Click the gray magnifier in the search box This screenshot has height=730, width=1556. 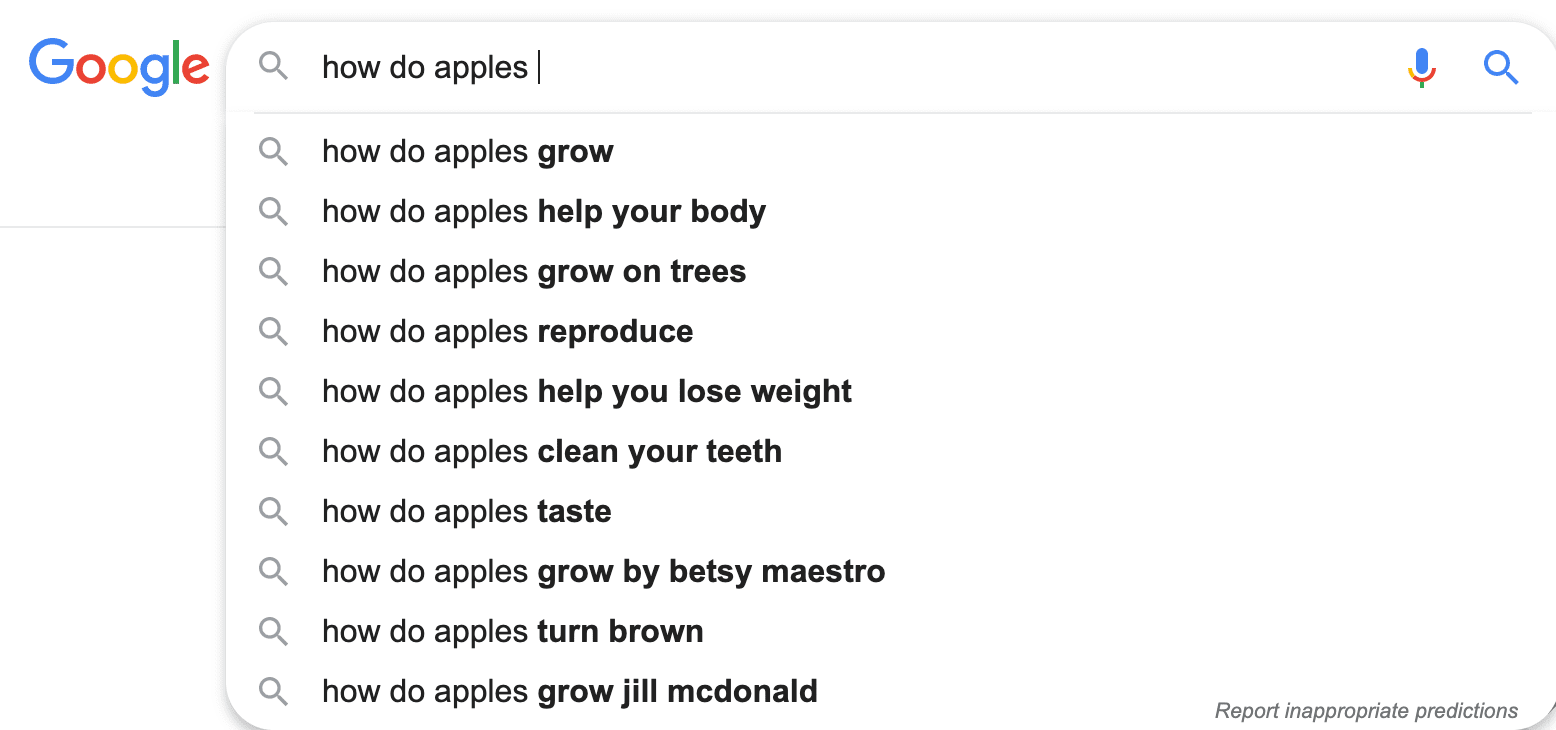click(x=273, y=67)
